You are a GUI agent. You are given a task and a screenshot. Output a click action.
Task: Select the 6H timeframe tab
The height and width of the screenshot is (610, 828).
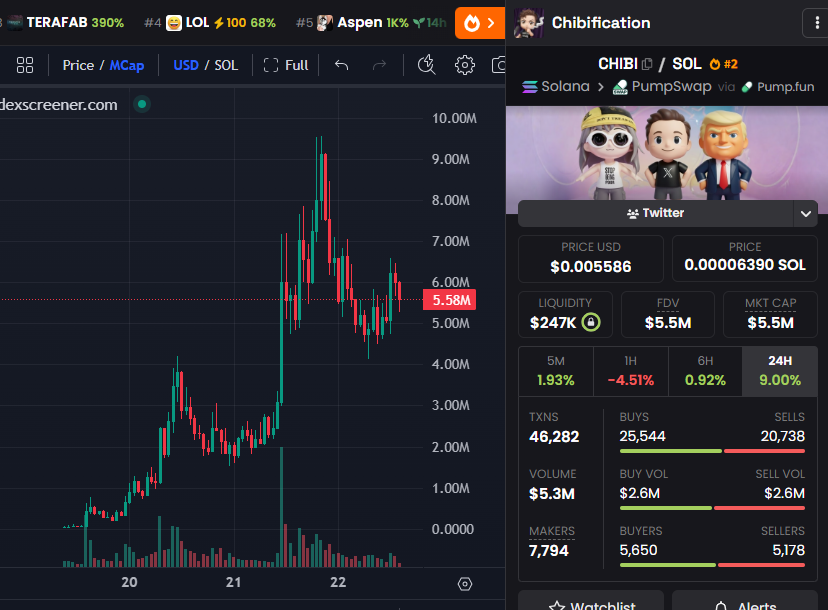coord(705,371)
